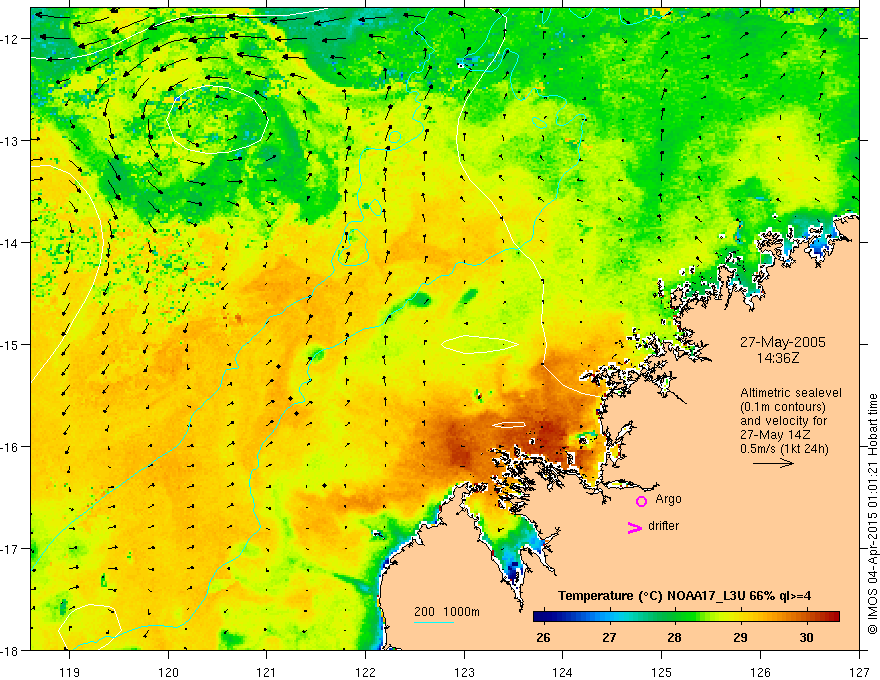Click the longitude axis label 127
The width and height of the screenshot is (880, 680).
pyautogui.click(x=859, y=672)
